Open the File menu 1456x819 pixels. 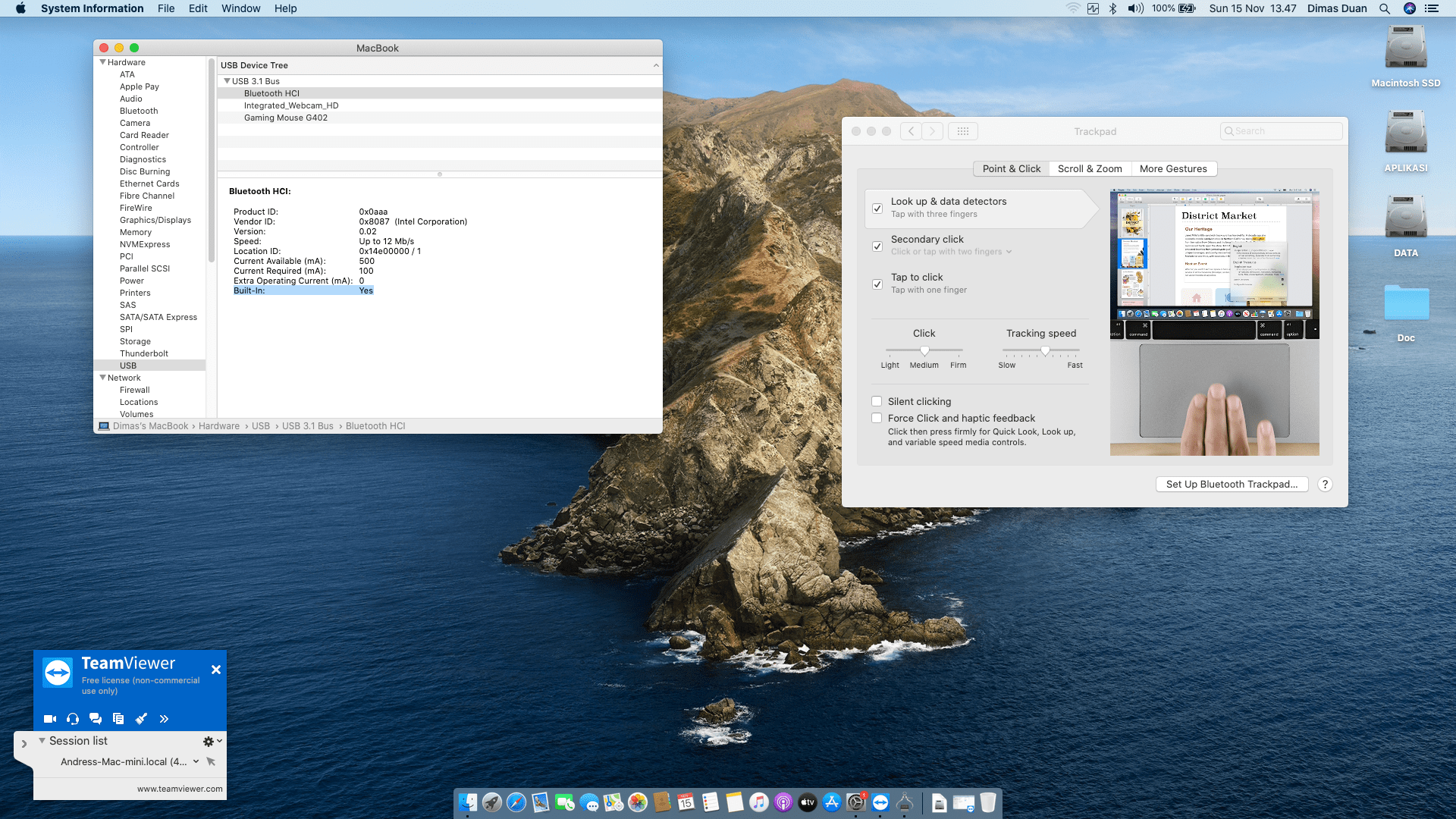[x=166, y=8]
